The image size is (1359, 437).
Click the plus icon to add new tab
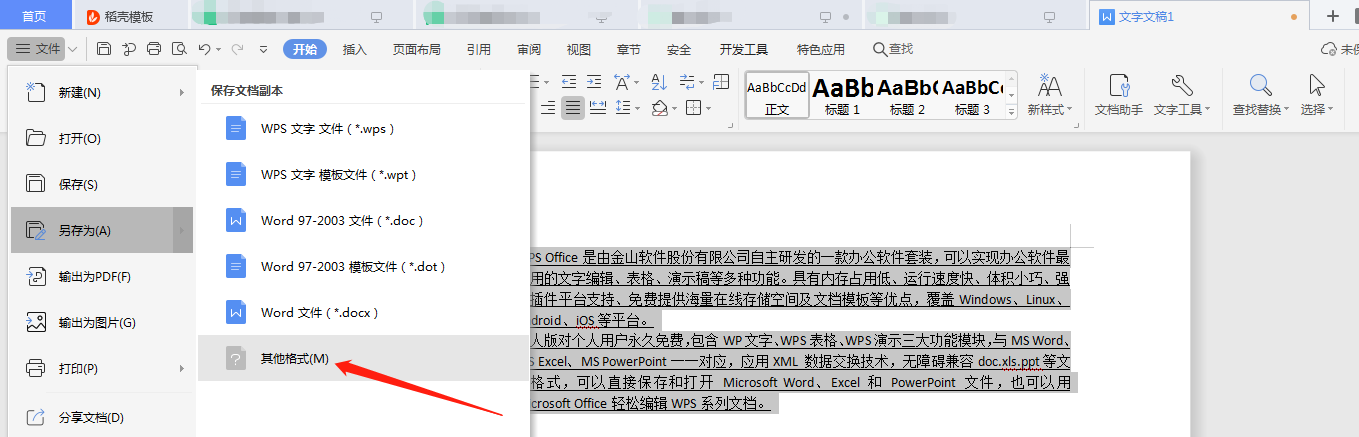(x=1333, y=16)
